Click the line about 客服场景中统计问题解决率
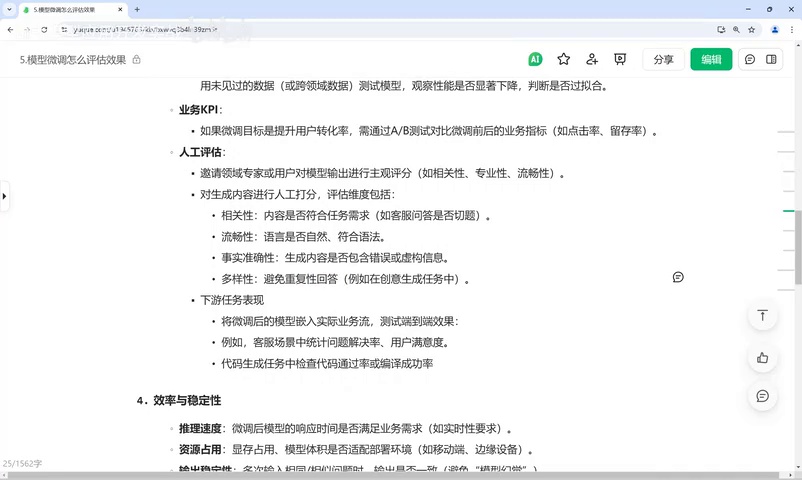802x480 pixels. [335, 342]
